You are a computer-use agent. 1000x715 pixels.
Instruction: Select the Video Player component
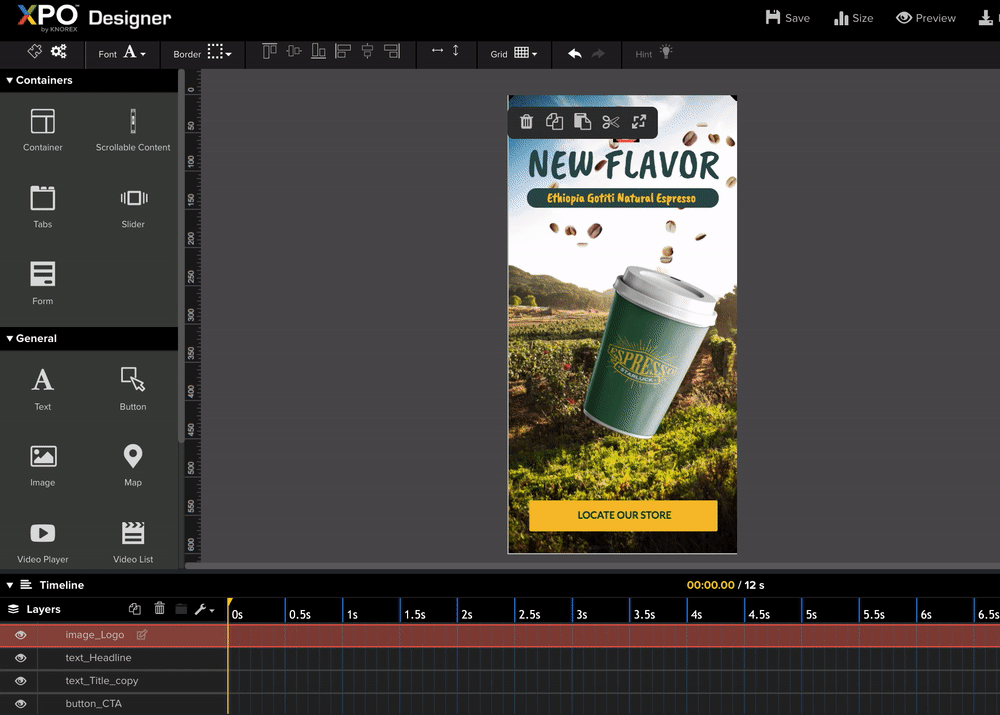tap(43, 543)
